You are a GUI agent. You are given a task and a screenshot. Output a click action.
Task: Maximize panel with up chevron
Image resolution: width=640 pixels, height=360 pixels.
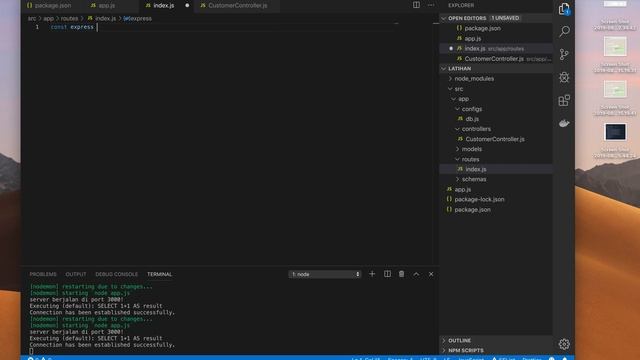tap(416, 274)
